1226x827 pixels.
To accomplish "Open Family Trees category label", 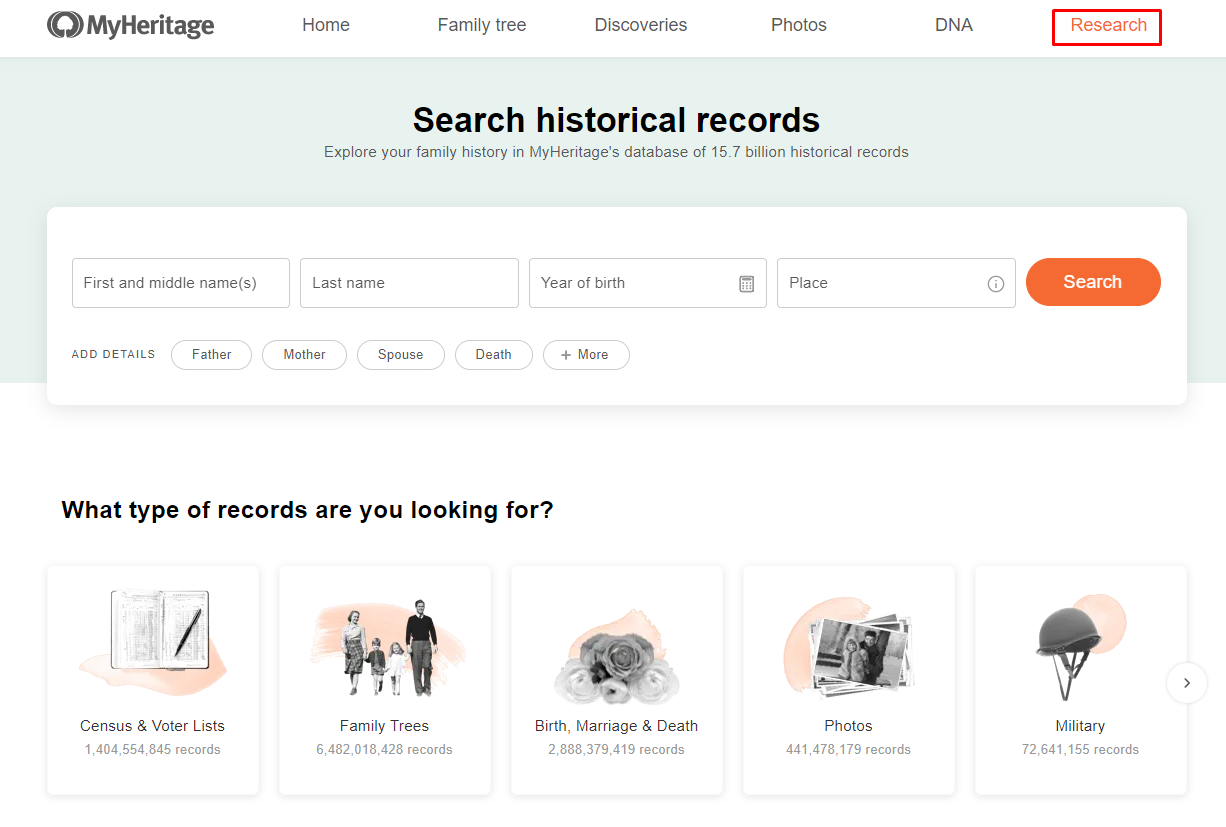I will (x=385, y=726).
